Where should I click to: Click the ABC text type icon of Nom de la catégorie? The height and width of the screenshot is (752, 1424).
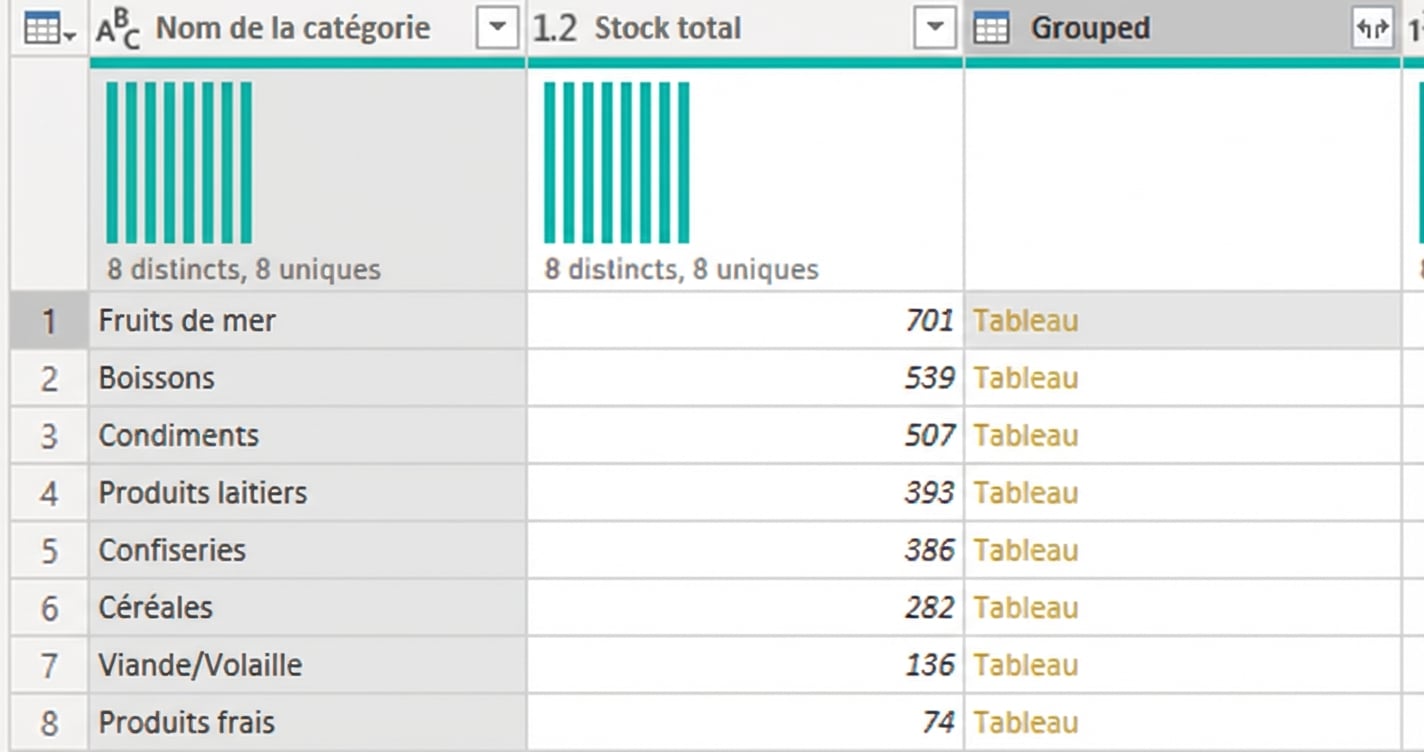point(118,29)
